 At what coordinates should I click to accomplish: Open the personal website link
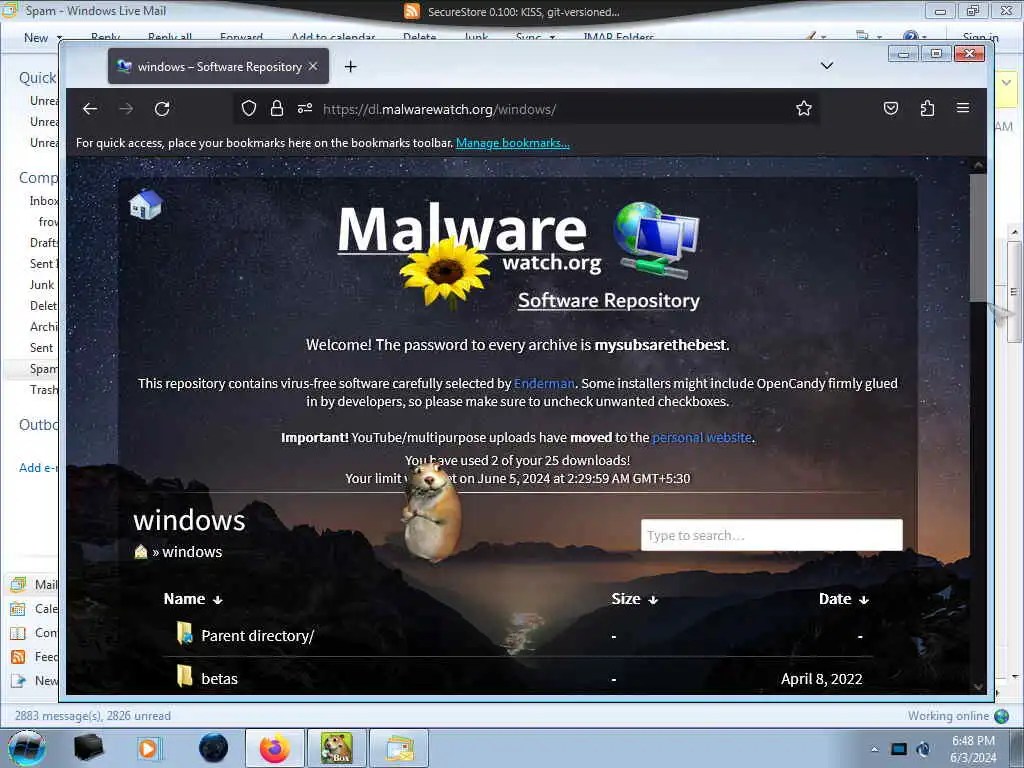point(702,438)
